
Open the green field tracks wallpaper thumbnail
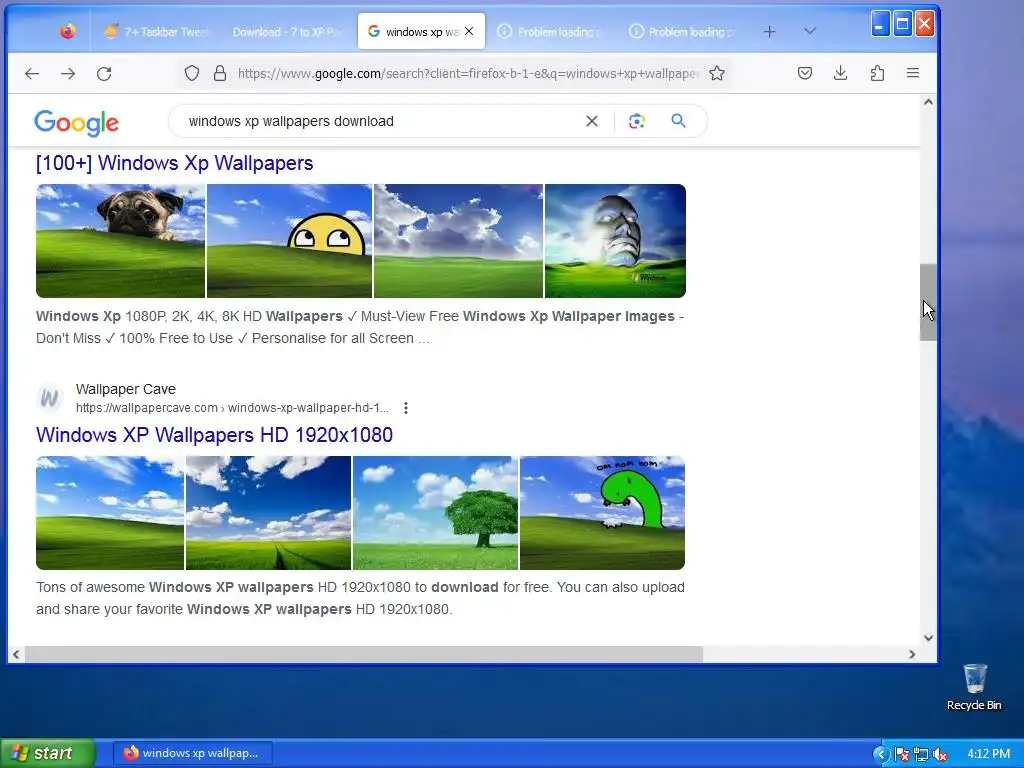pos(268,513)
